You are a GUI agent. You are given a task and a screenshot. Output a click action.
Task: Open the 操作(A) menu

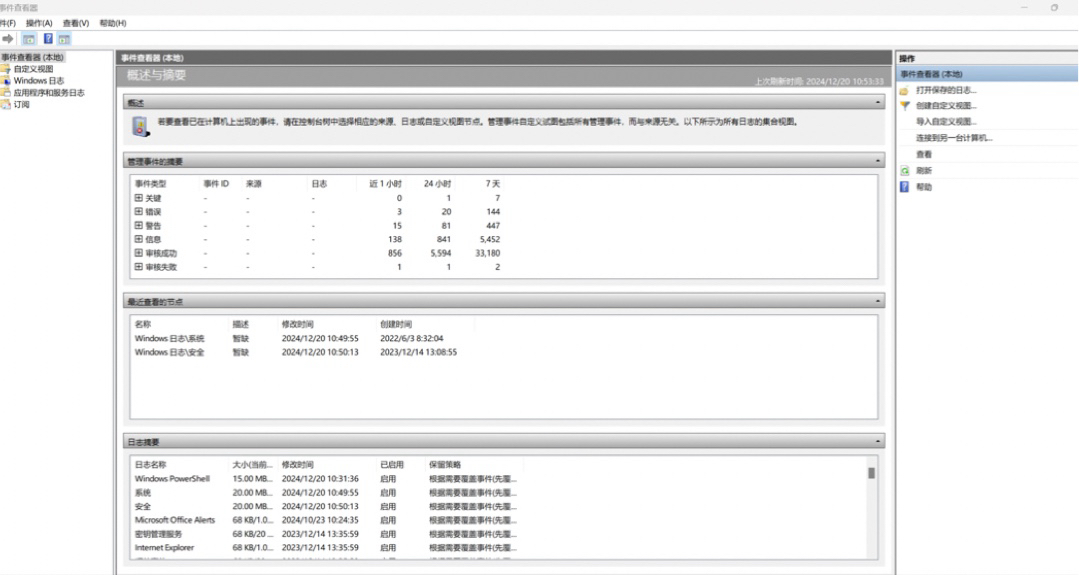[39, 23]
